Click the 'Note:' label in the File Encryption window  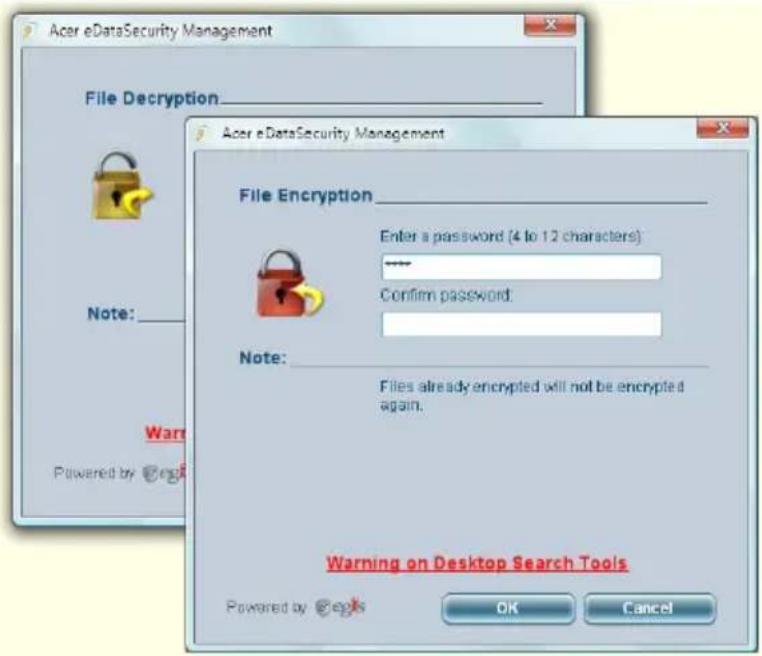(263, 358)
